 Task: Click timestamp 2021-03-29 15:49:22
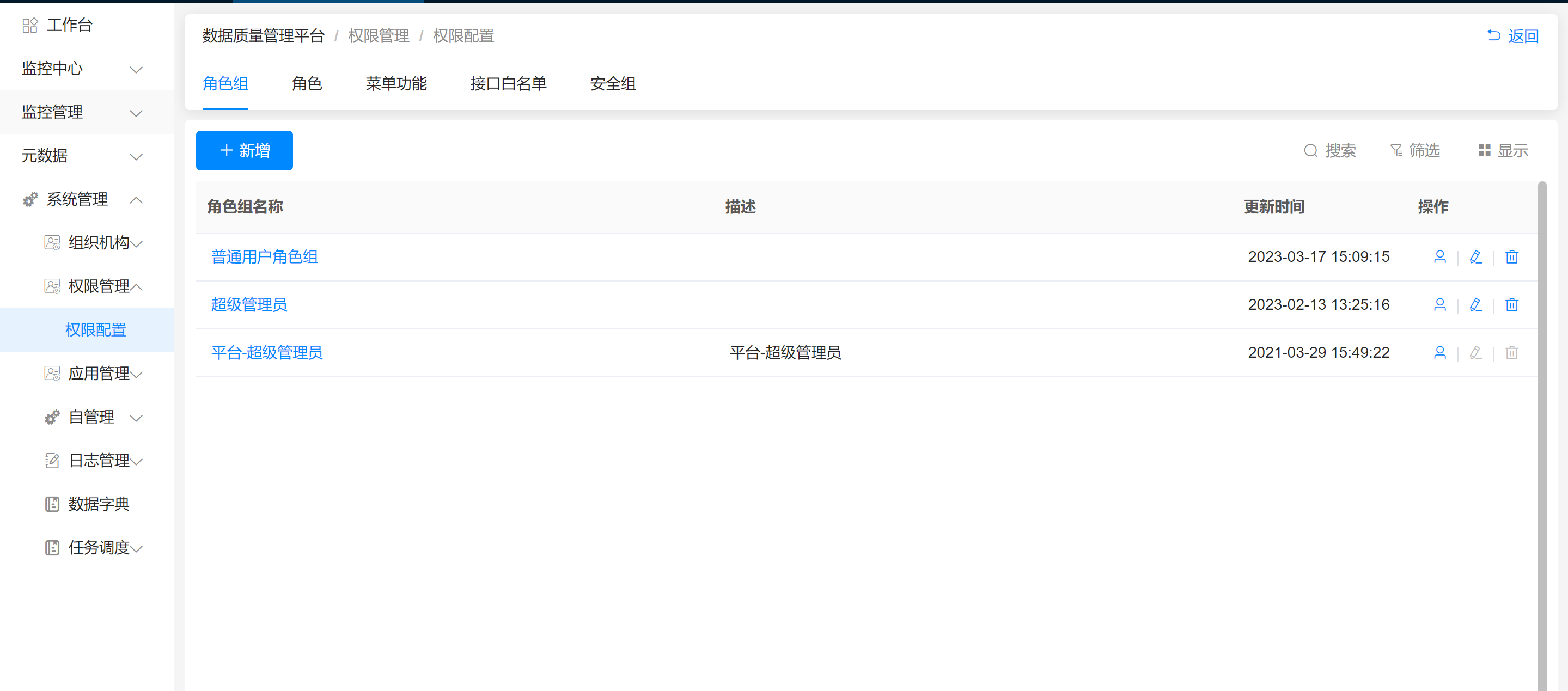coord(1319,352)
